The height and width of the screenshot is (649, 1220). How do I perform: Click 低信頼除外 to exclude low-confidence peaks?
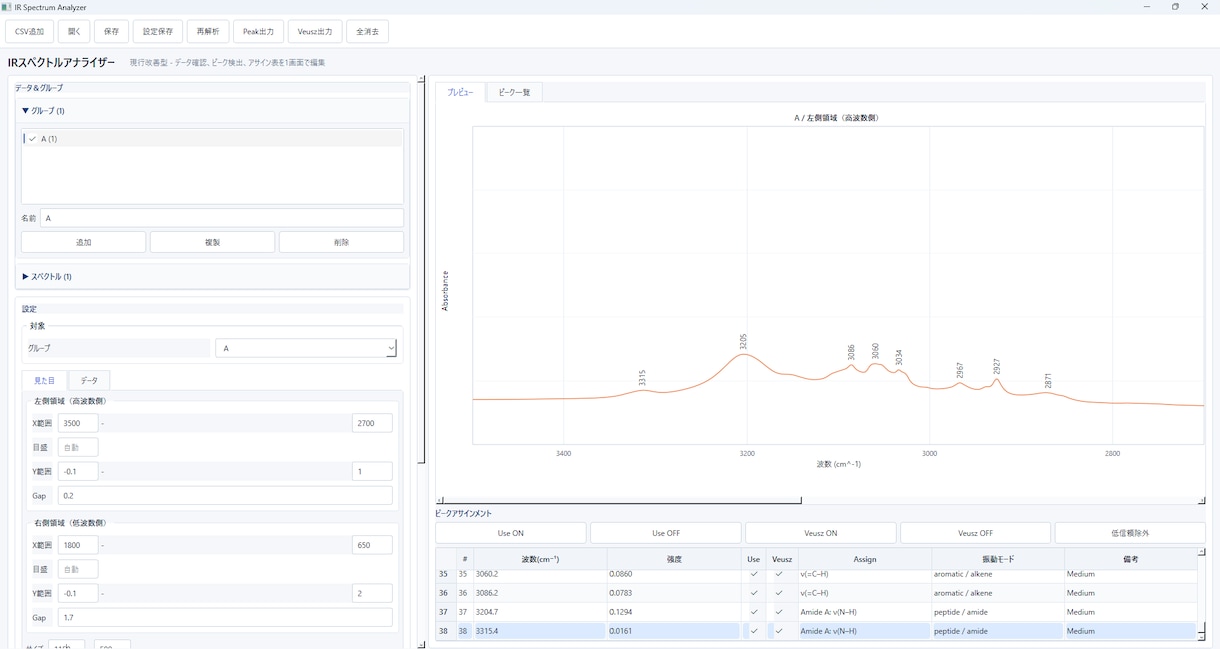coord(1130,533)
